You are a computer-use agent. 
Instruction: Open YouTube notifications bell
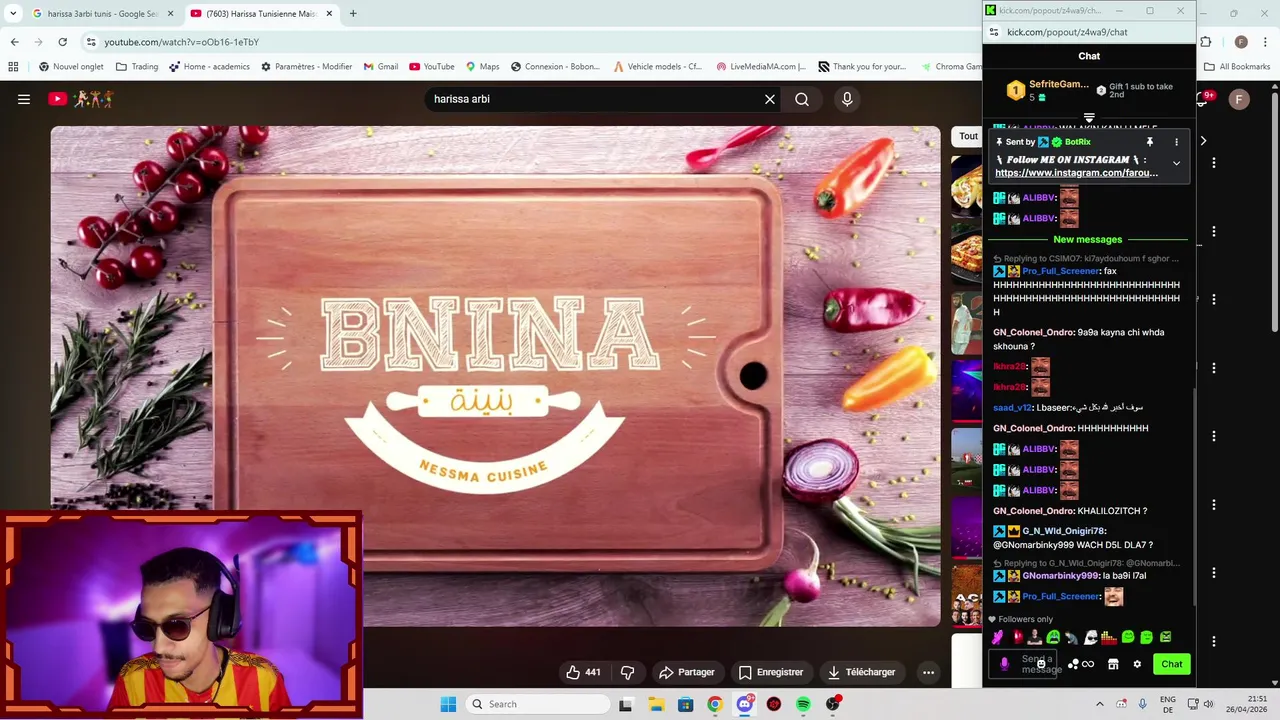[1204, 99]
